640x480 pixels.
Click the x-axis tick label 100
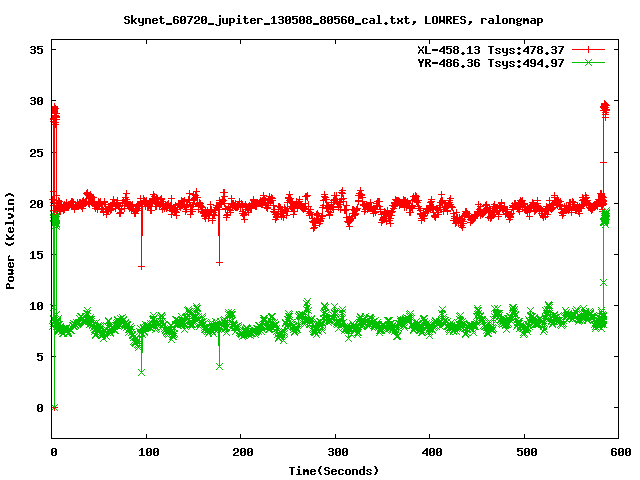[149, 452]
